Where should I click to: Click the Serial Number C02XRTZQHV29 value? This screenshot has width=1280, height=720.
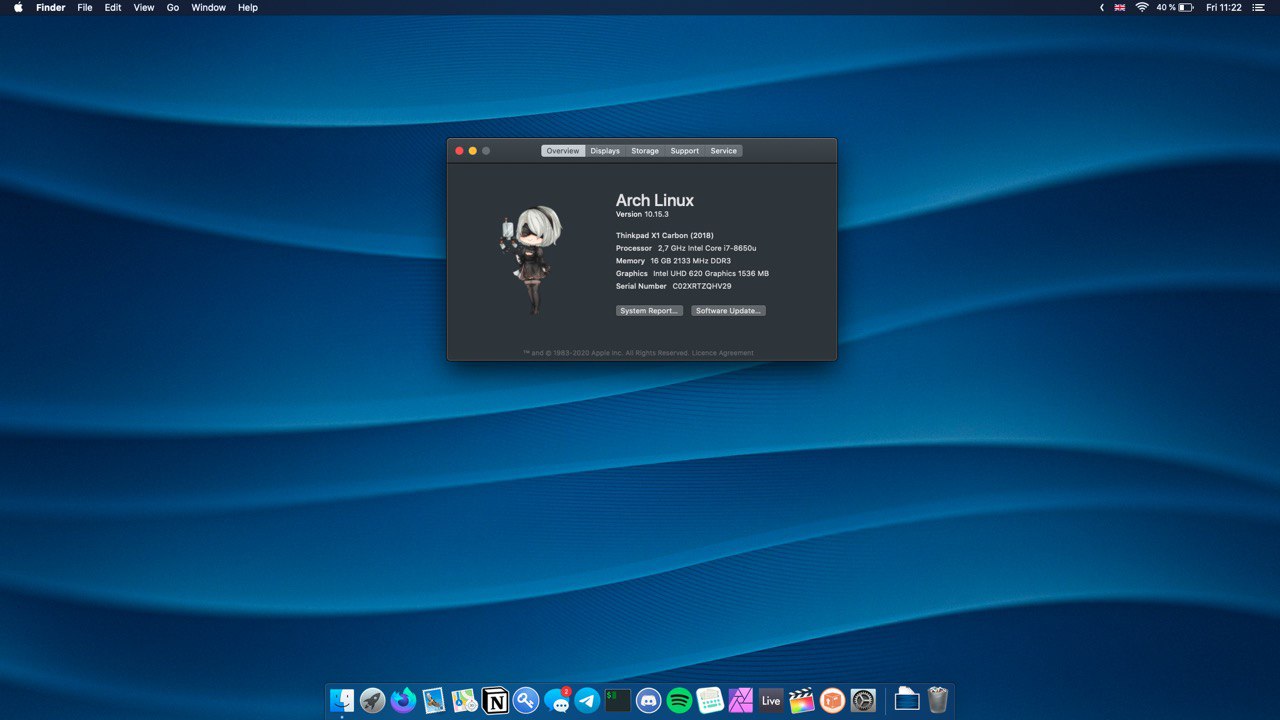[702, 286]
